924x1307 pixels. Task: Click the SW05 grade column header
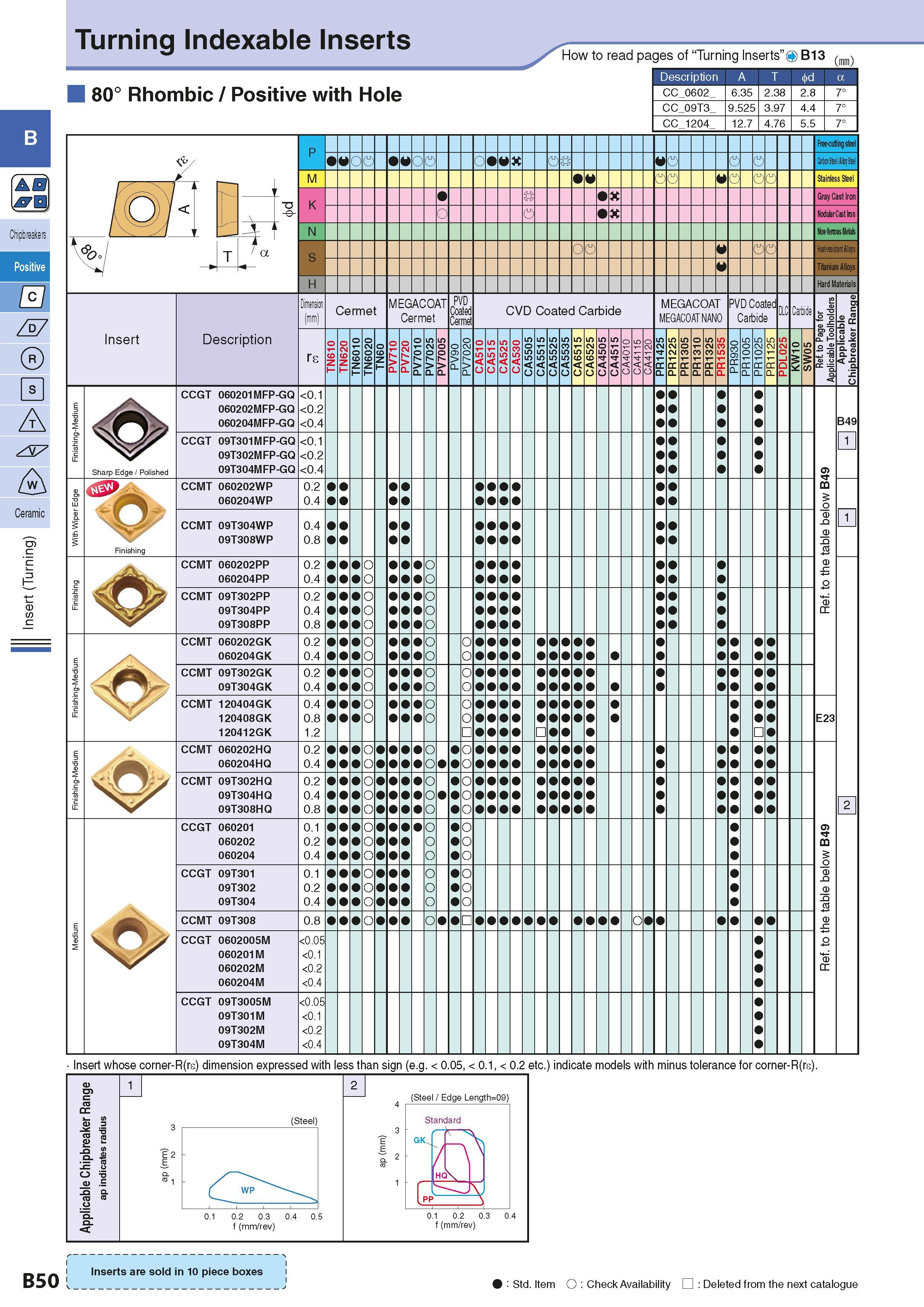pyautogui.click(x=808, y=356)
